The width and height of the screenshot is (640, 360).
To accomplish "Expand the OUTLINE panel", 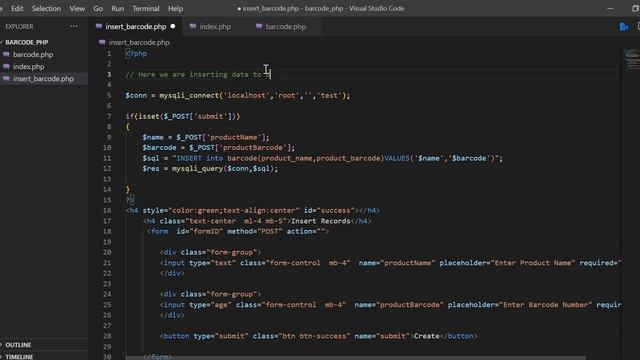I will point(18,345).
